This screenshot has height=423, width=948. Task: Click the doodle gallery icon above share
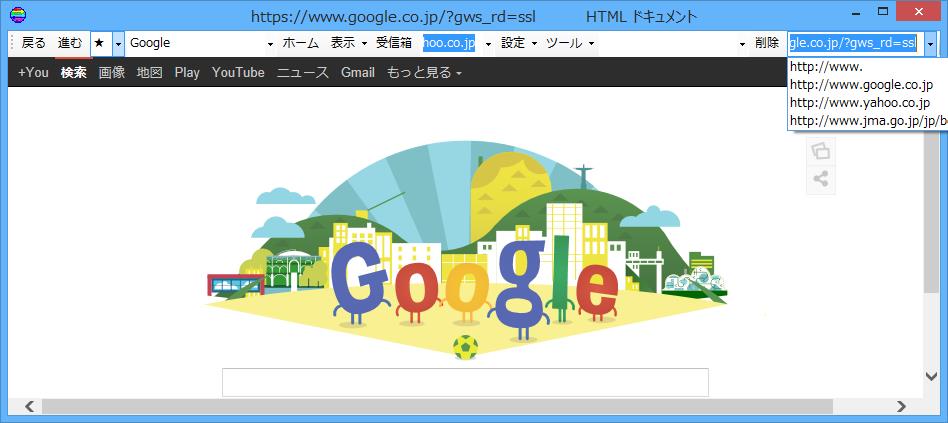click(x=820, y=150)
